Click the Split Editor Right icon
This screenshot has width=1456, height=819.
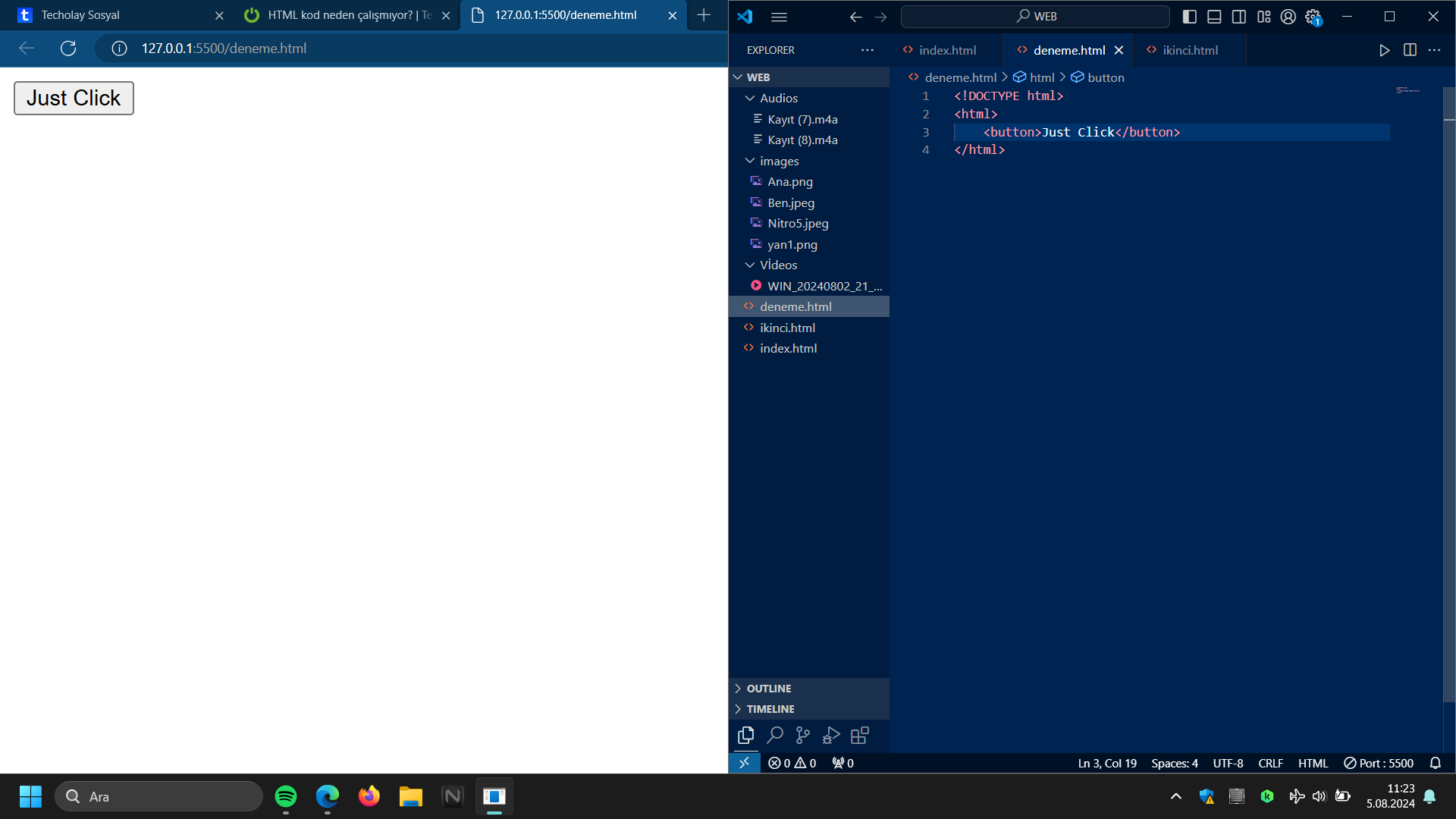point(1410,50)
